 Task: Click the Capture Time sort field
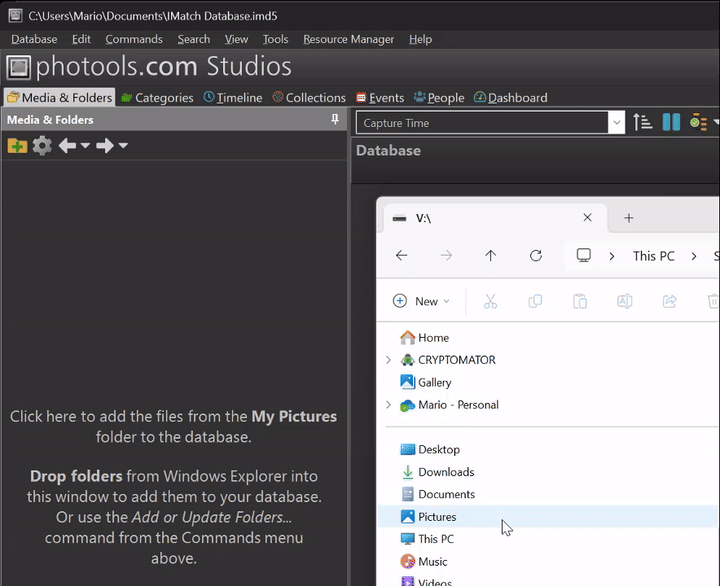(x=482, y=123)
